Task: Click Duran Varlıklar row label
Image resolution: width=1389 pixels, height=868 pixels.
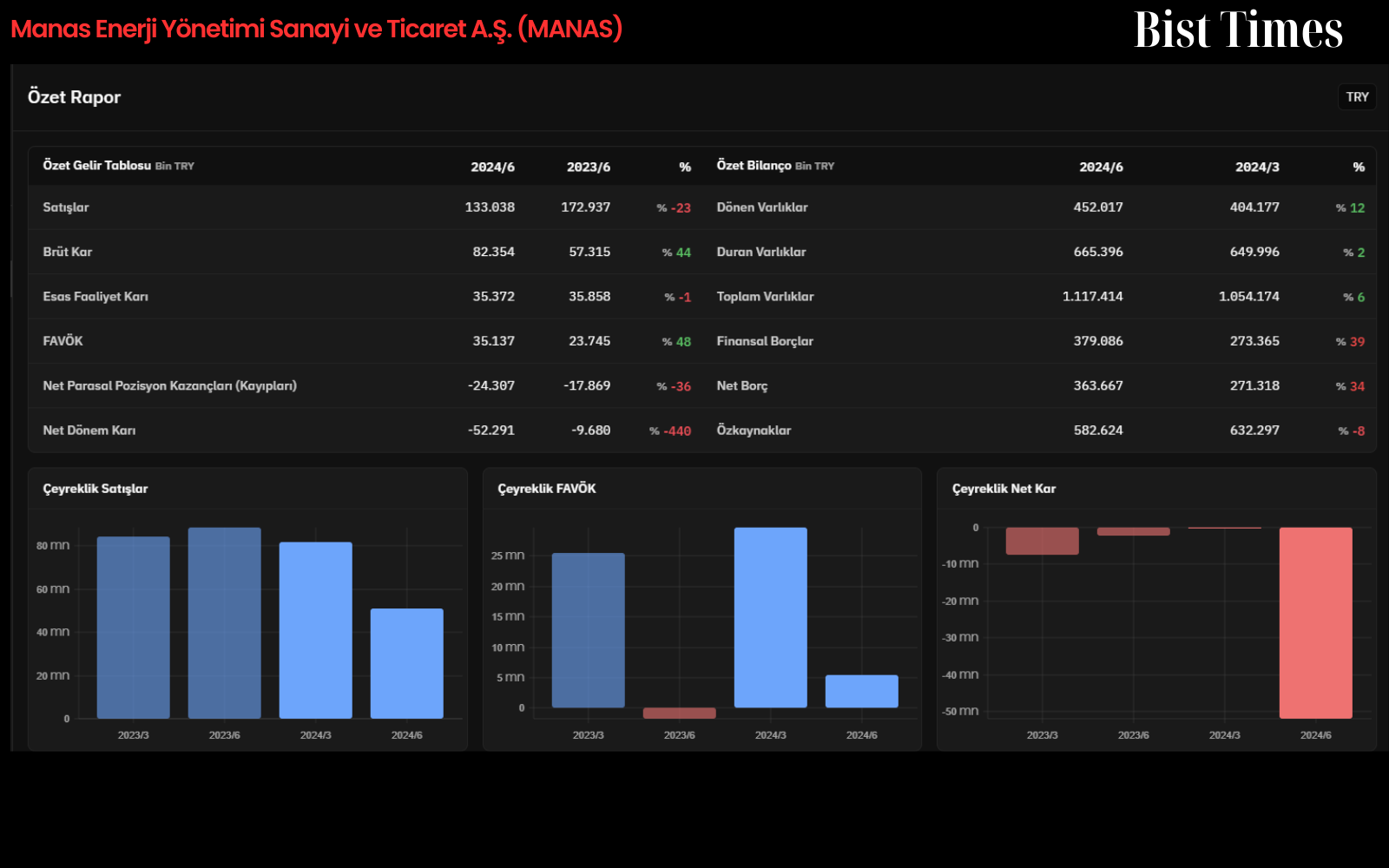Action: [x=761, y=252]
